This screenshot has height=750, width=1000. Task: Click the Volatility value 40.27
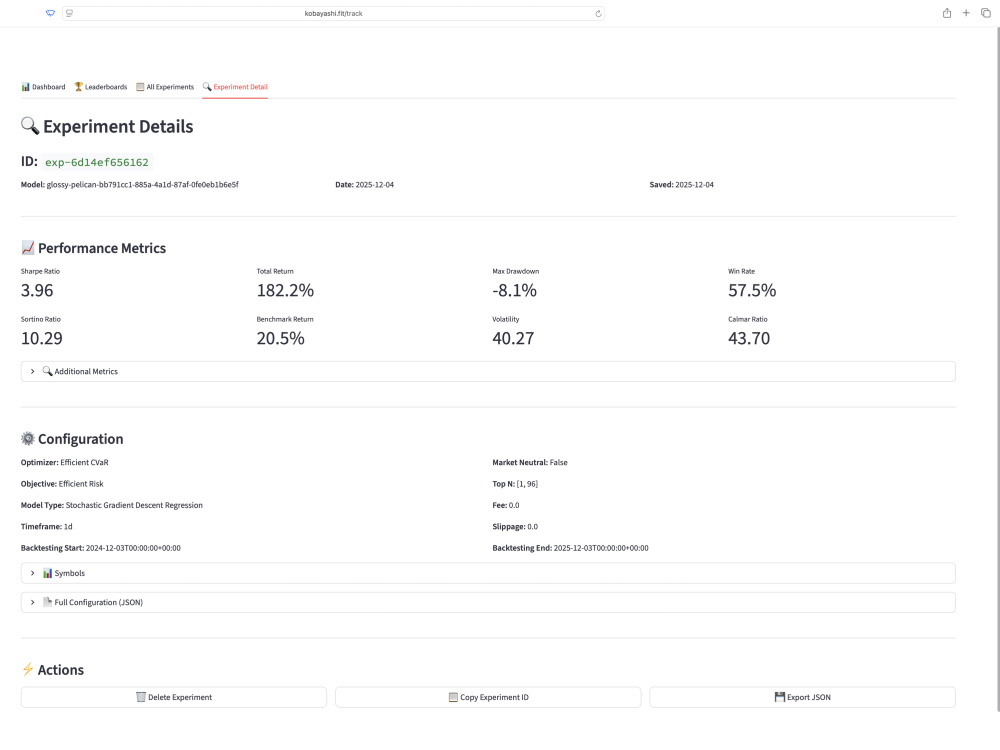[513, 338]
